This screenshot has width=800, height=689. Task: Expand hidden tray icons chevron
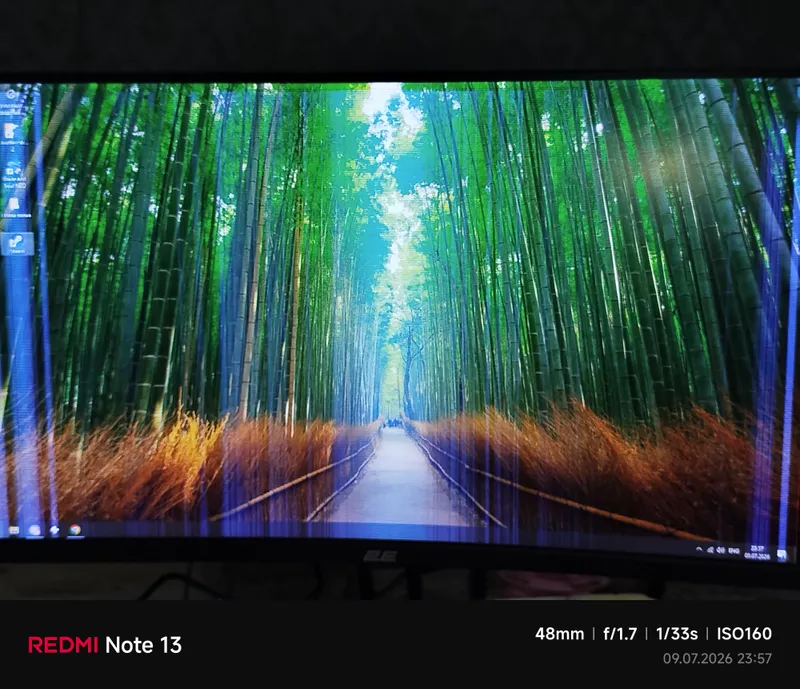(x=698, y=549)
